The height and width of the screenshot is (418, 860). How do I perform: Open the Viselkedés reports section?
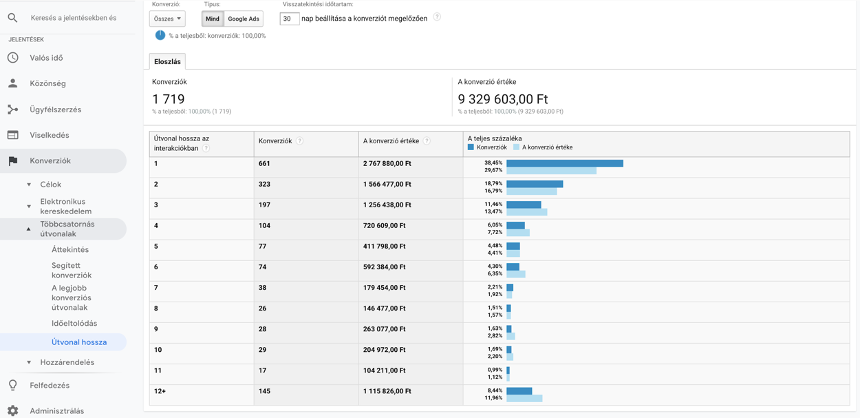coord(49,135)
